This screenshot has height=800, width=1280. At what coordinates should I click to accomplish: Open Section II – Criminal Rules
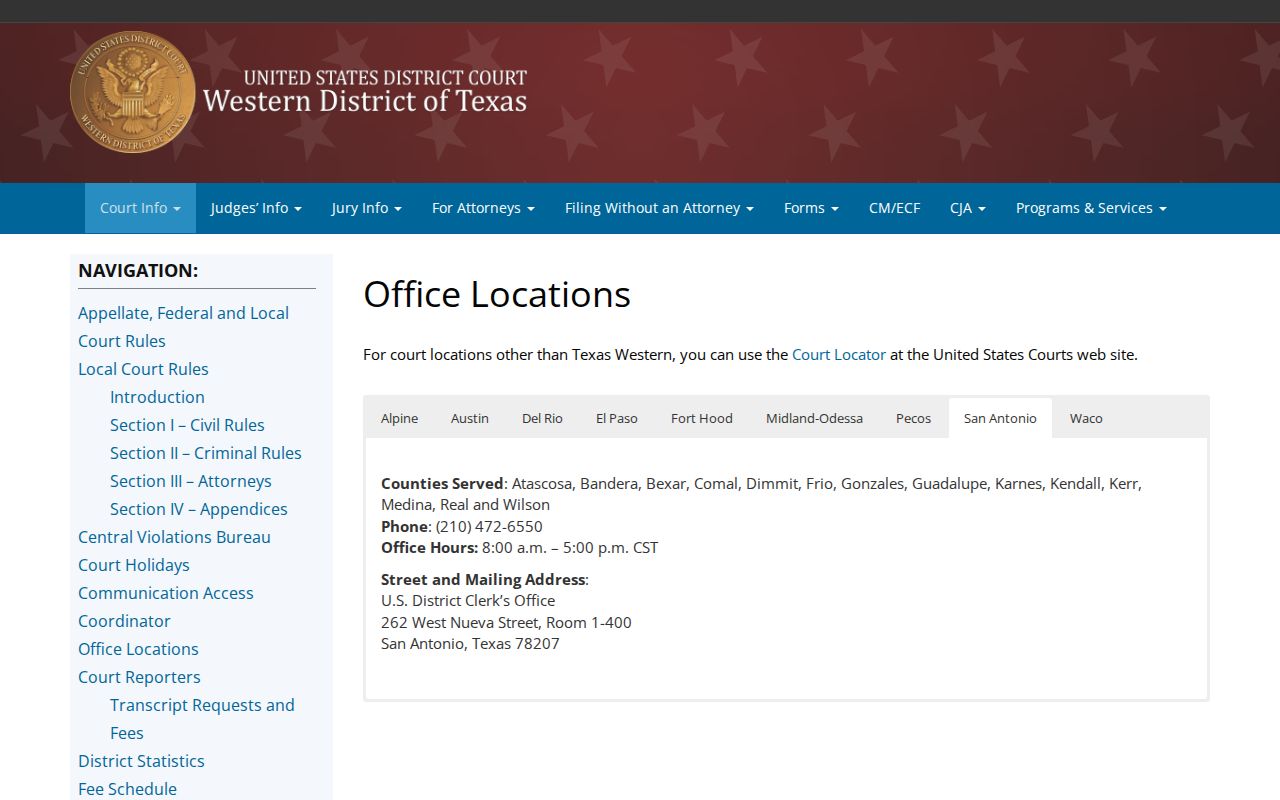[x=205, y=453]
